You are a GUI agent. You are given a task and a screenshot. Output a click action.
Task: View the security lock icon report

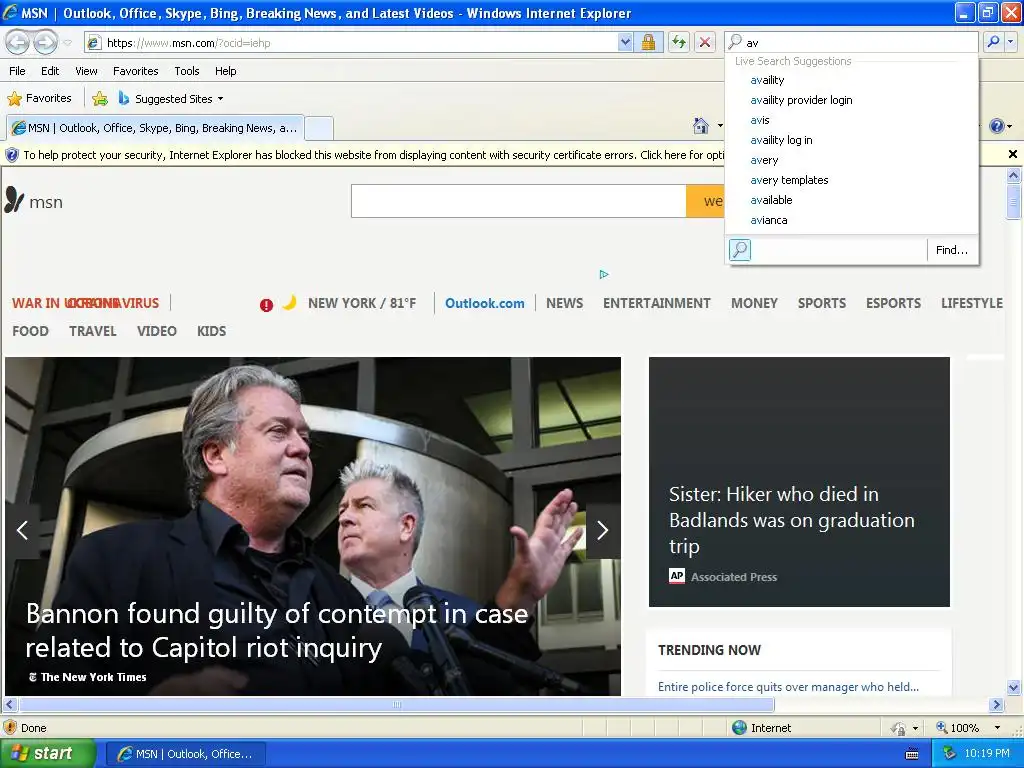coord(648,42)
